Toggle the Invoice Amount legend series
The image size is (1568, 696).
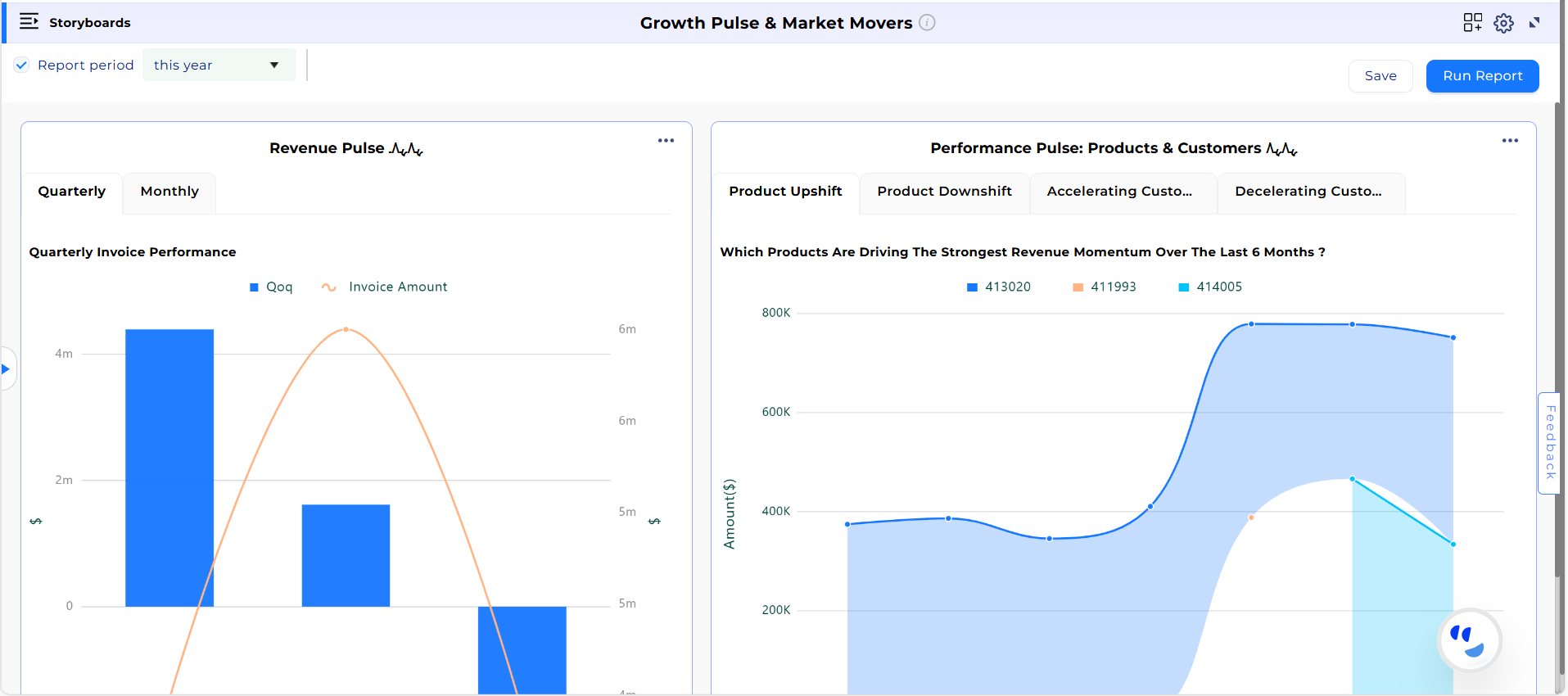pyautogui.click(x=385, y=287)
